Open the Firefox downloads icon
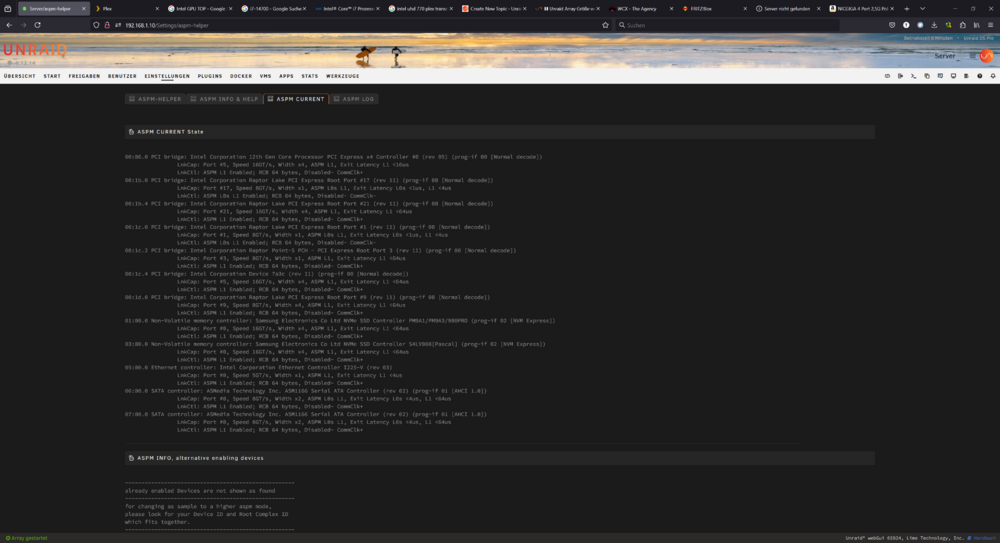1000x543 pixels. click(934, 25)
